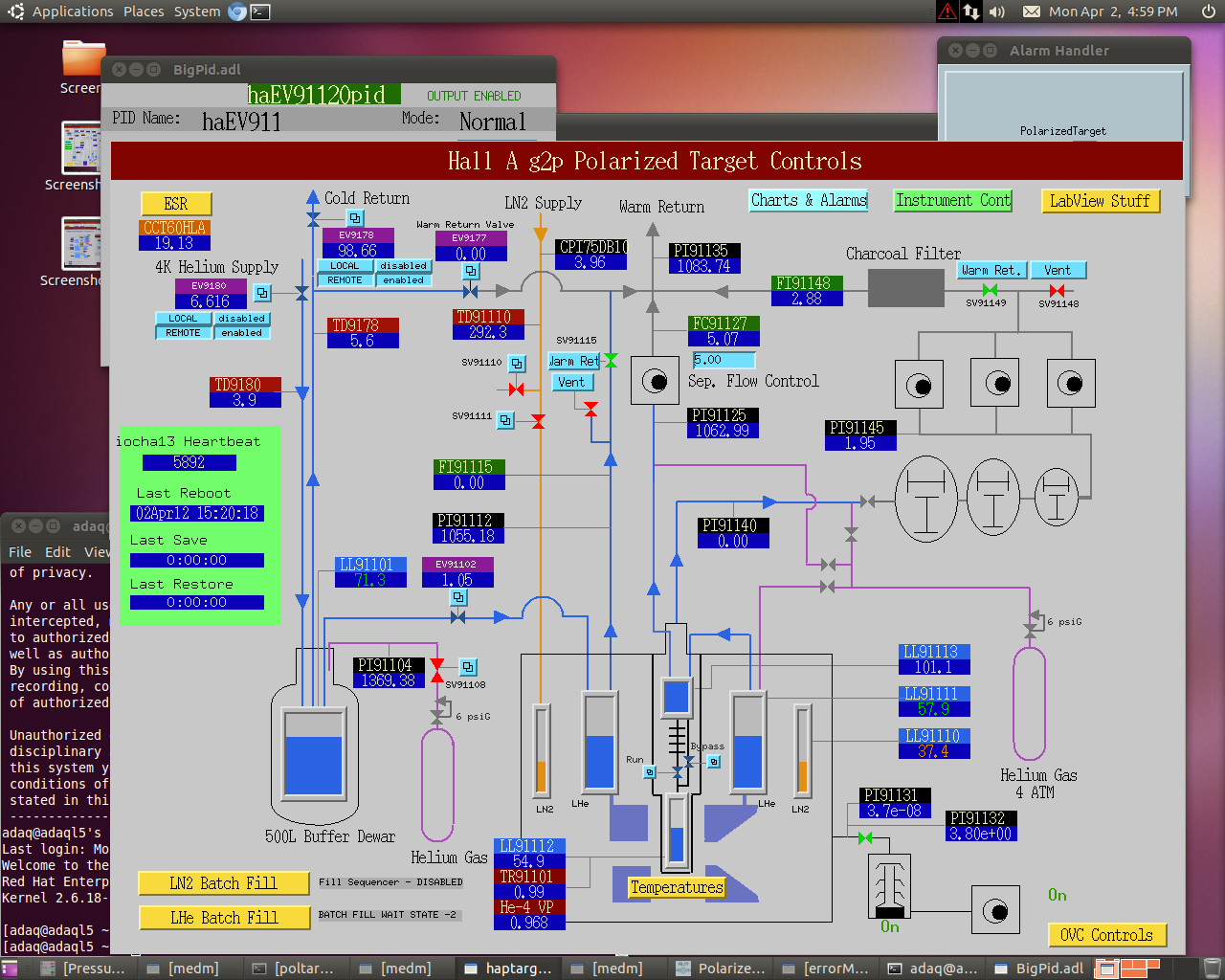Image resolution: width=1225 pixels, height=980 pixels.
Task: Open the Applications menu
Action: pos(73,11)
